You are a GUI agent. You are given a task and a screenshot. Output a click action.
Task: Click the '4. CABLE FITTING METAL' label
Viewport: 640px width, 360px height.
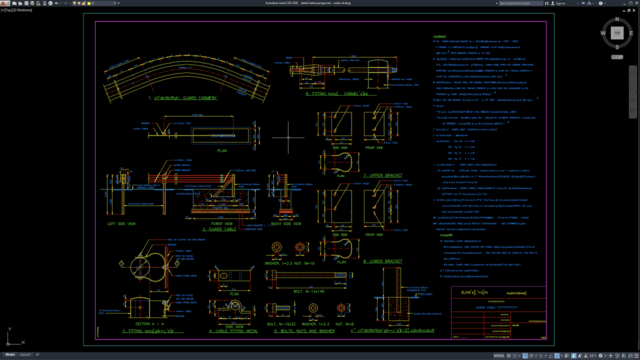(x=233, y=331)
